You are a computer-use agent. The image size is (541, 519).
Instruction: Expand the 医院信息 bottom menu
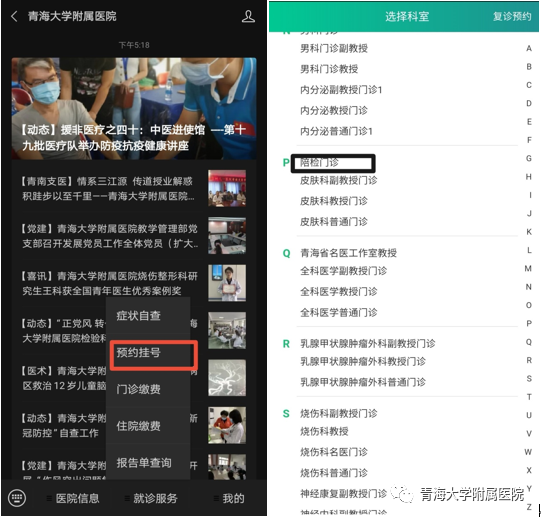(x=73, y=498)
